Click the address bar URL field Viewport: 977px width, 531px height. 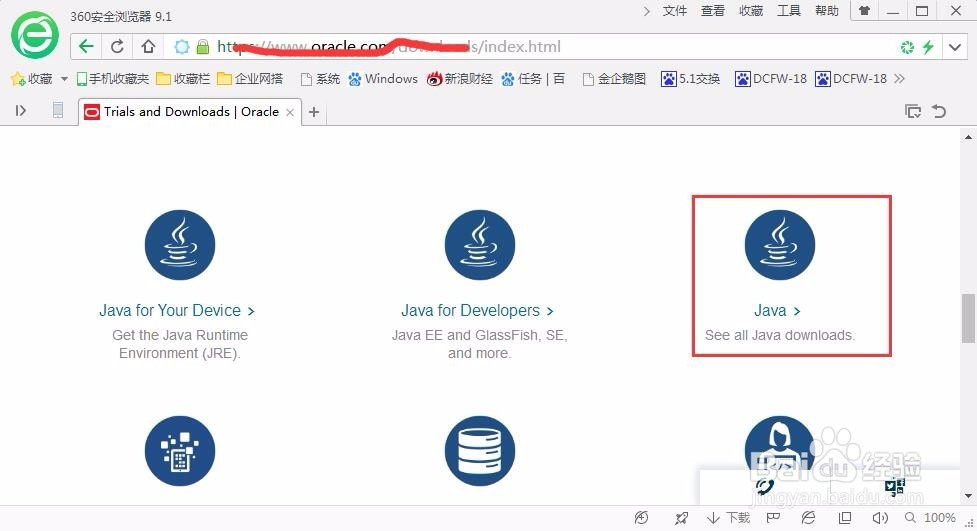[530, 47]
